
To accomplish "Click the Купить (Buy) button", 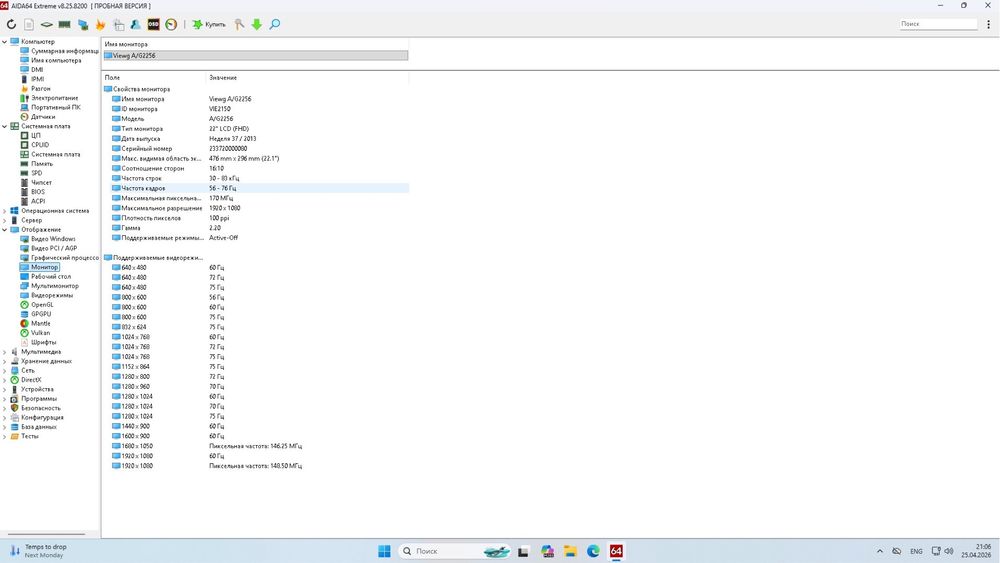I will coord(209,24).
